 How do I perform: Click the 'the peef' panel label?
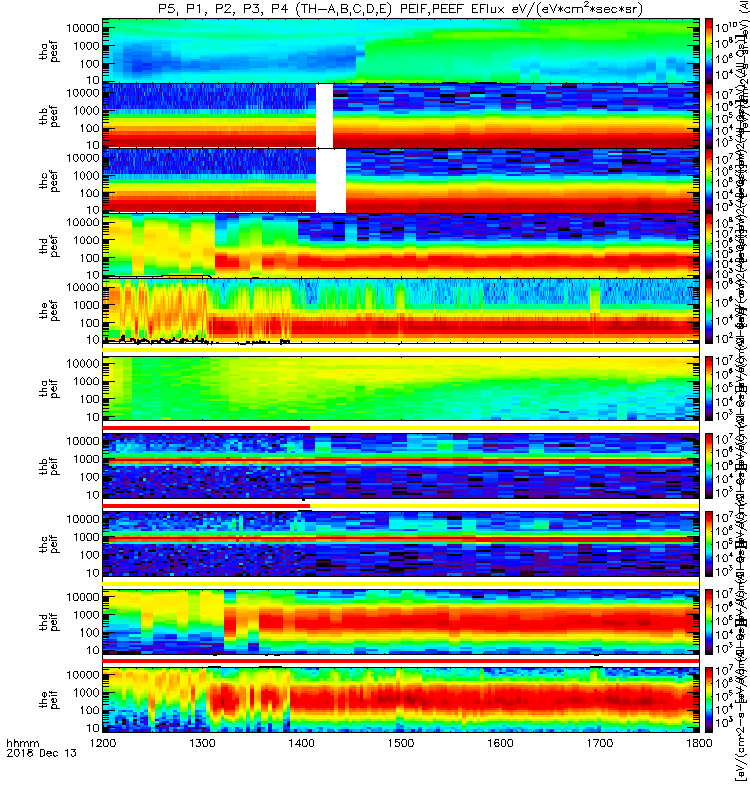pos(49,311)
